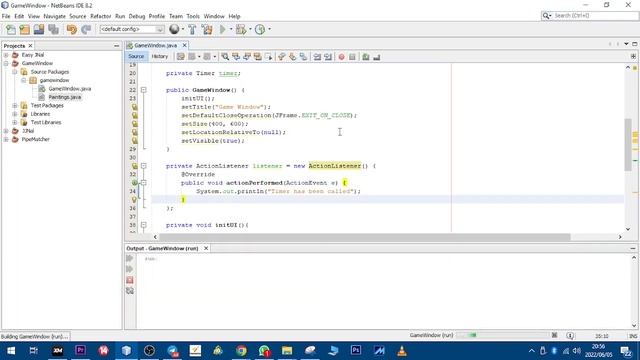Minimize the Output panel

tap(633, 248)
